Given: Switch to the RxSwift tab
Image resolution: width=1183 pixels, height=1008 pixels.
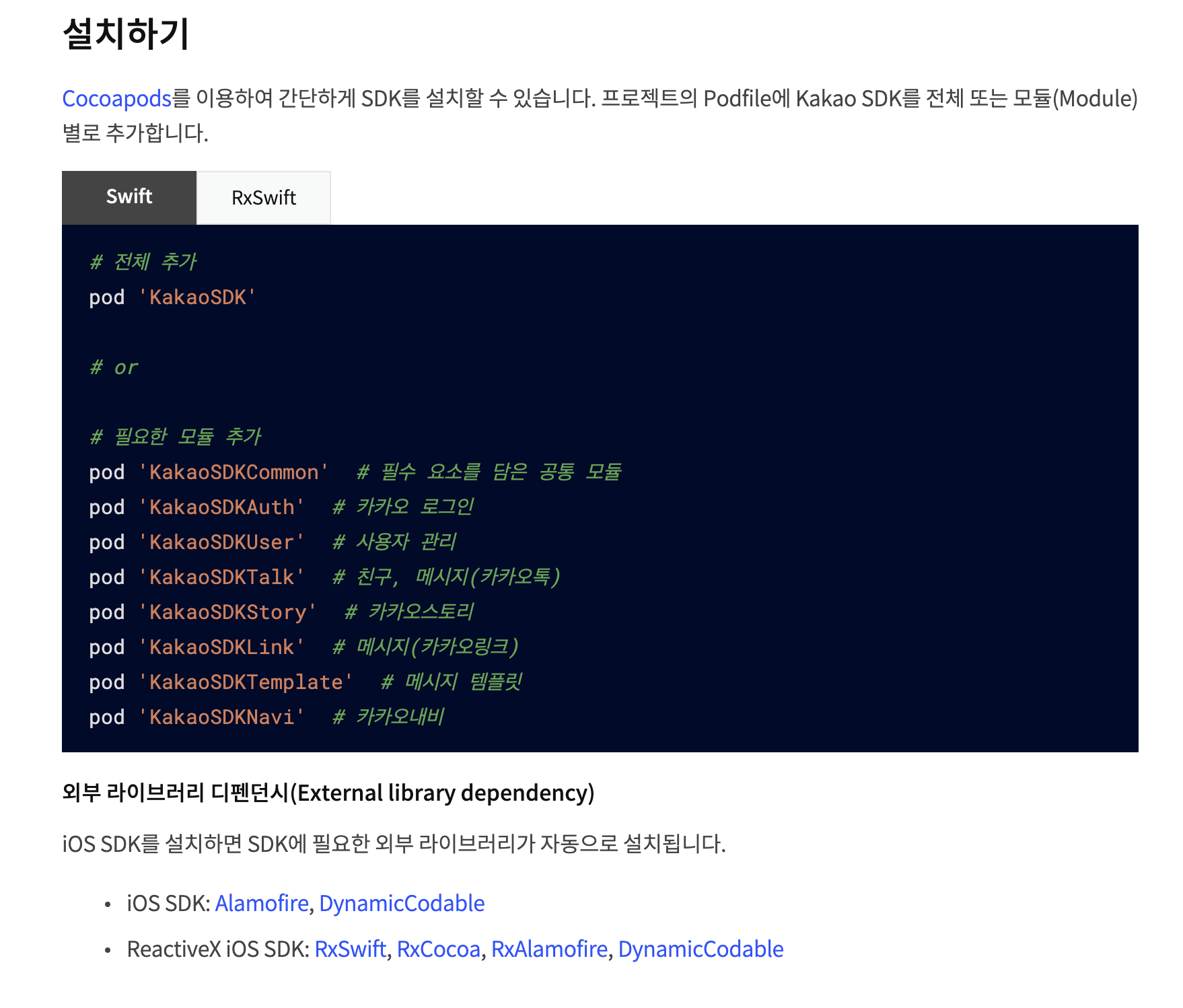Looking at the screenshot, I should tap(264, 197).
